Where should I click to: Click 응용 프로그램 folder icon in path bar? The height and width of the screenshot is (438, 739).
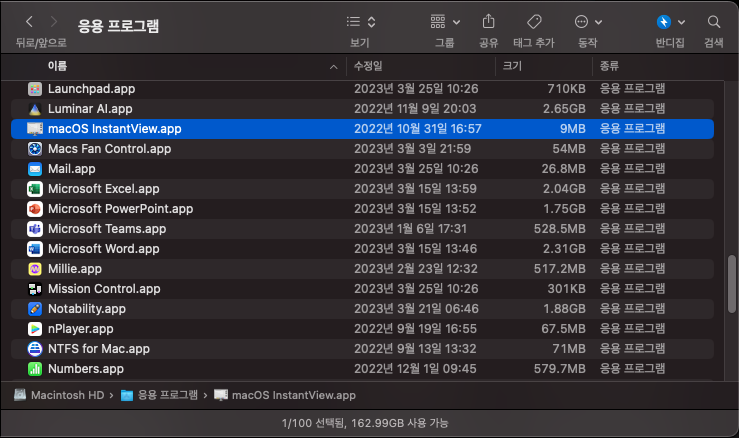point(127,395)
